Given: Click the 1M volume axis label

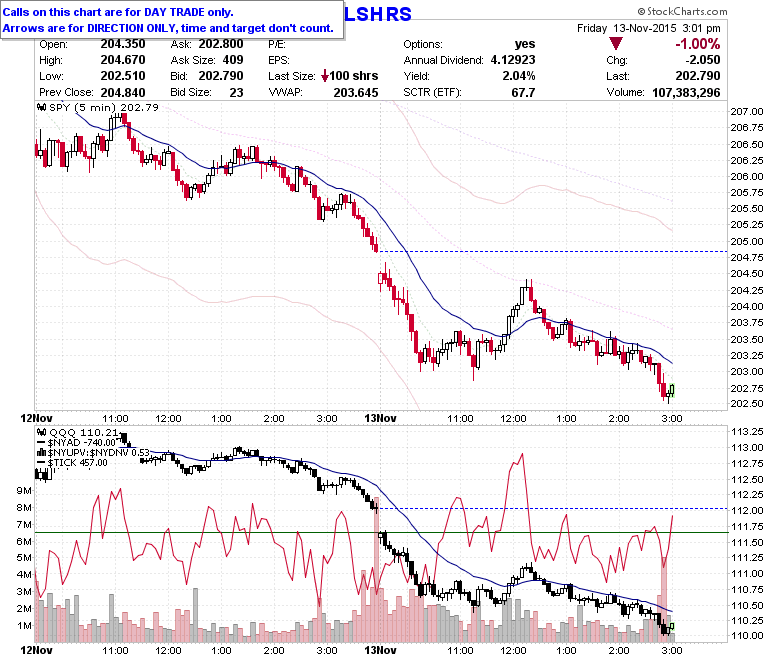Looking at the screenshot, I should tap(24, 626).
